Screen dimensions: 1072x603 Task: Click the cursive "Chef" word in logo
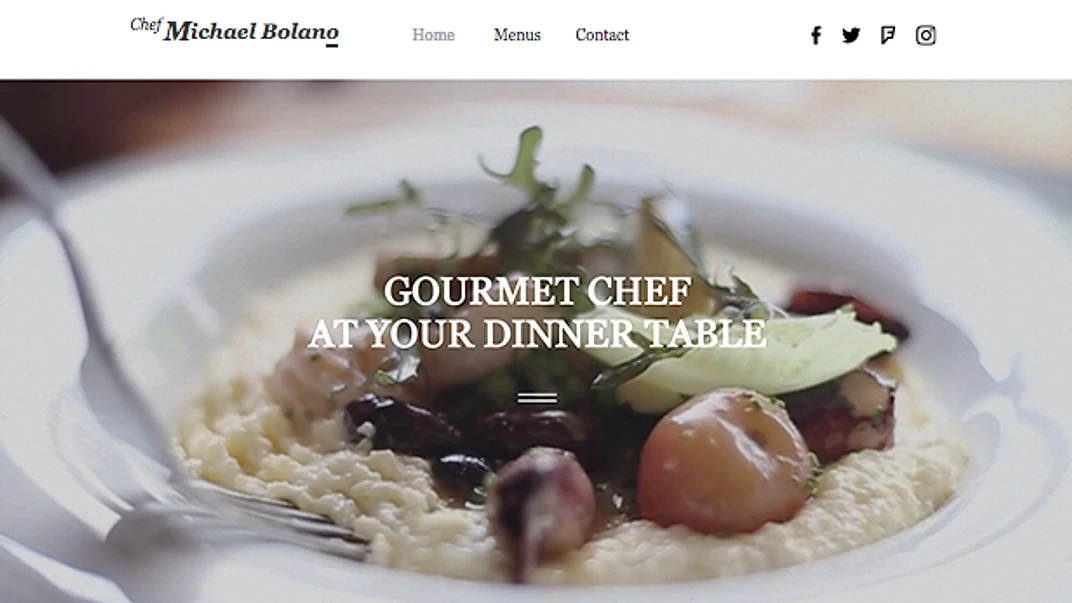[x=146, y=25]
